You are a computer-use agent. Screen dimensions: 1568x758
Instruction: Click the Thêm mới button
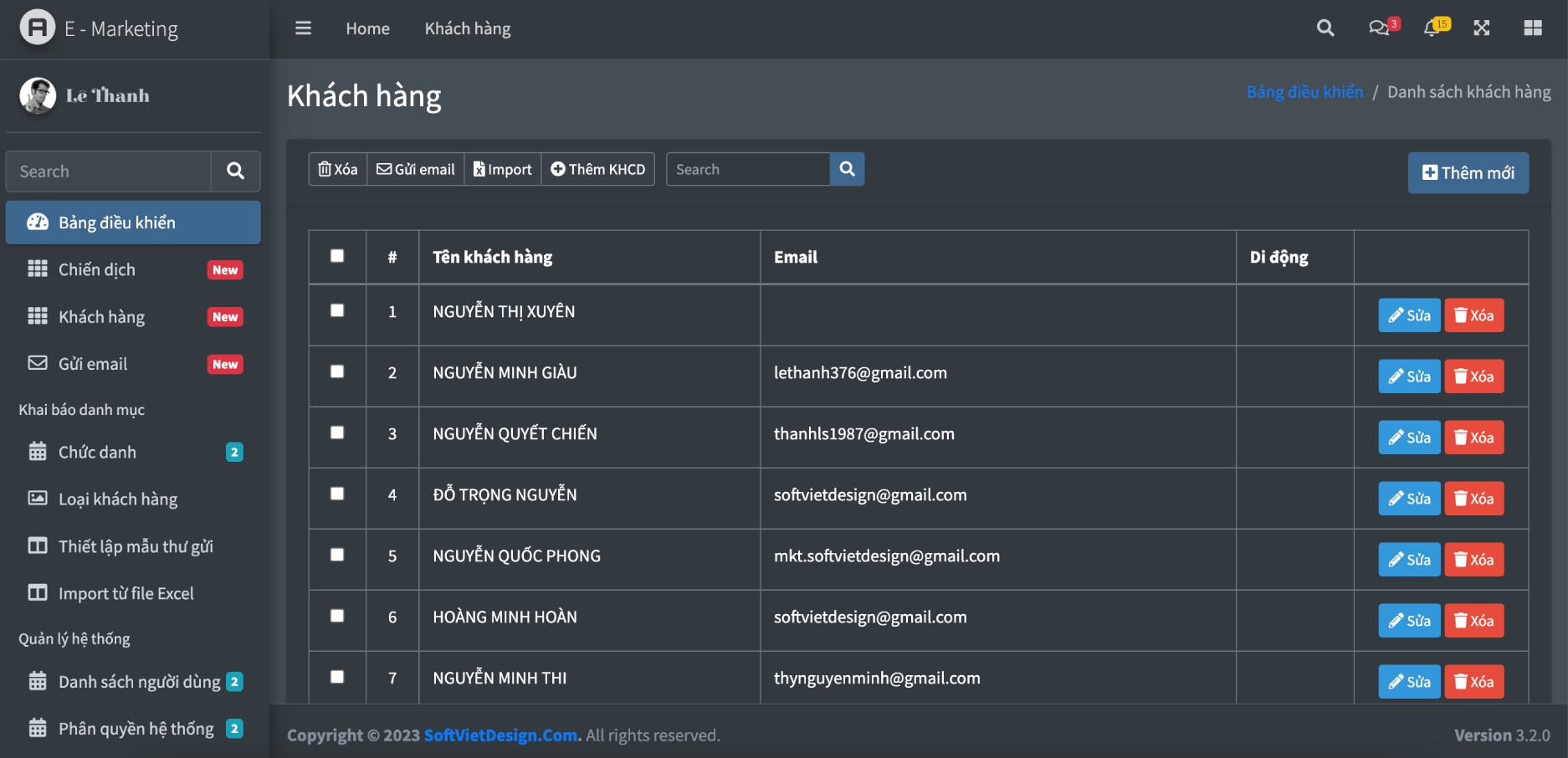1468,173
